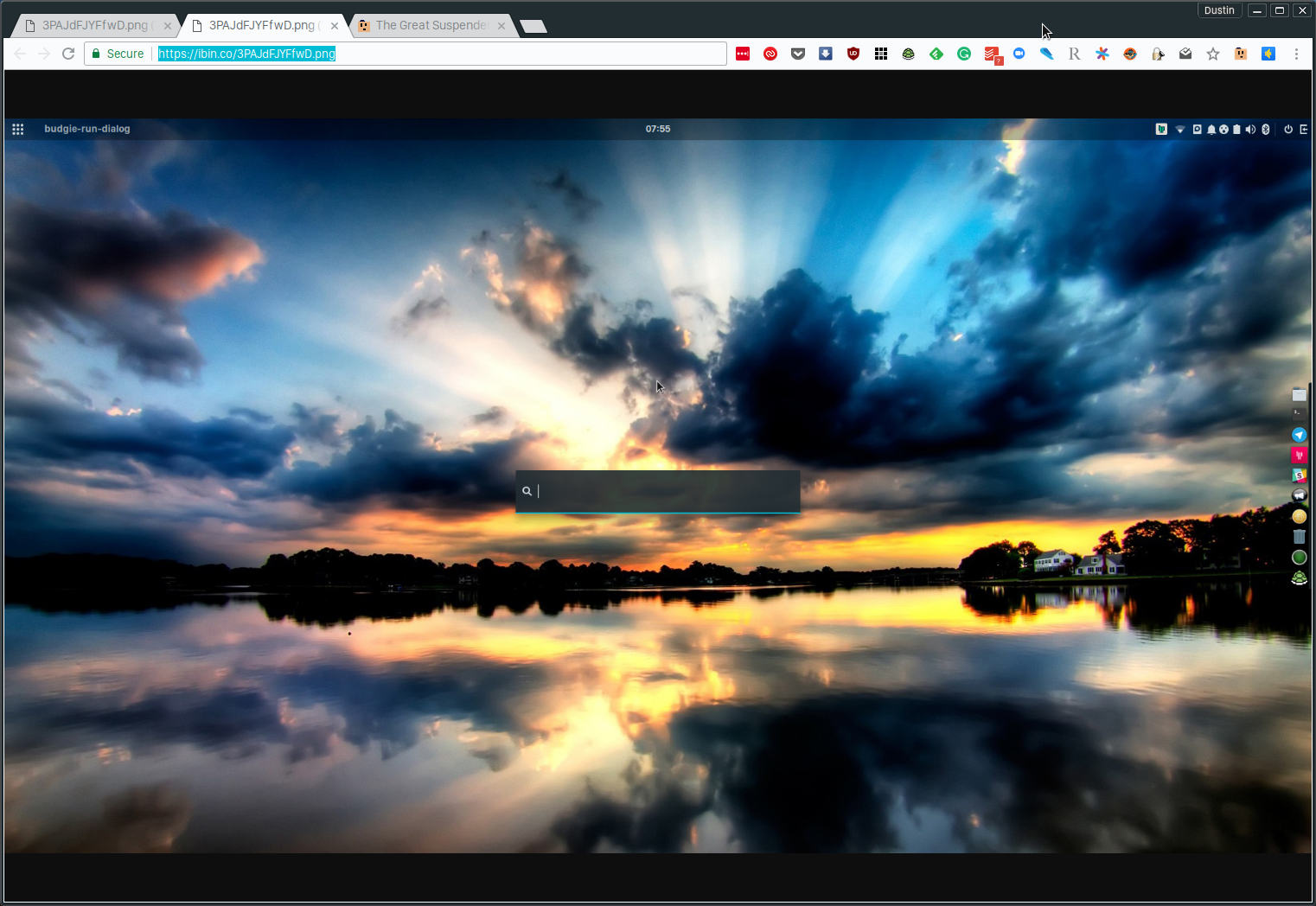Click the surprised face tray icon
Screen dimensions: 1316x906
1223,129
